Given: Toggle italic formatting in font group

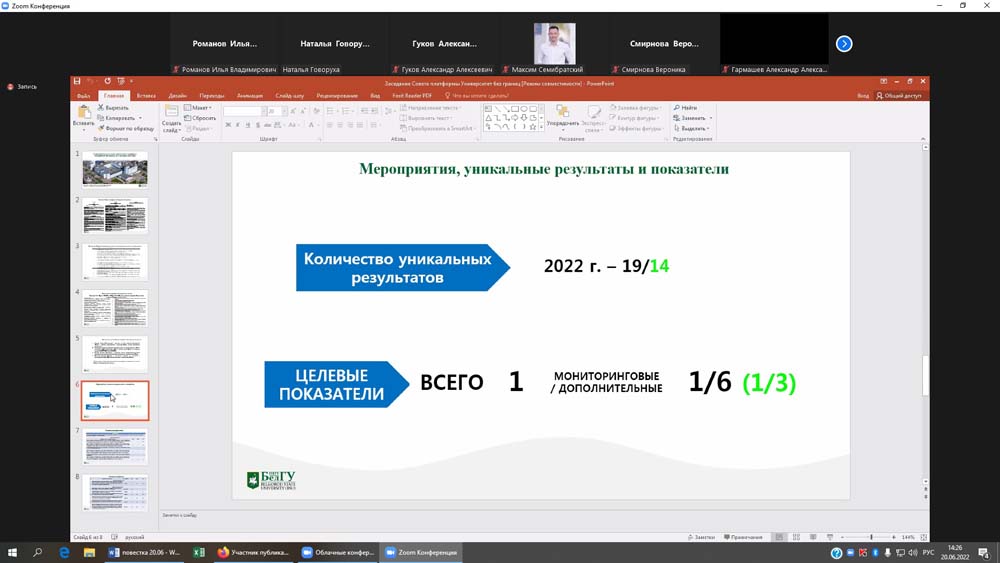Looking at the screenshot, I should coord(238,125).
